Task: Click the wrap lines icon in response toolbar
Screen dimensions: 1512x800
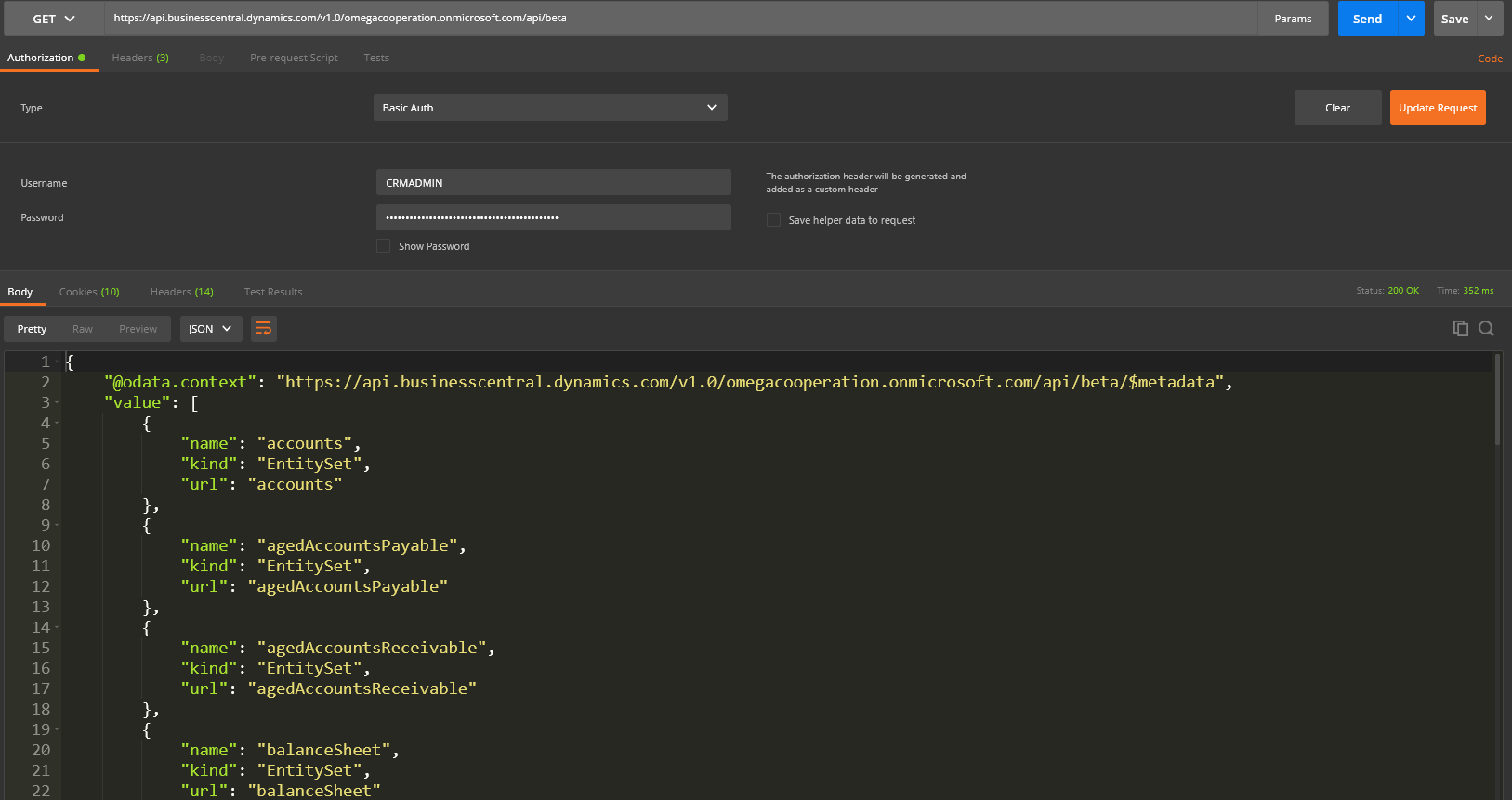Action: point(264,329)
